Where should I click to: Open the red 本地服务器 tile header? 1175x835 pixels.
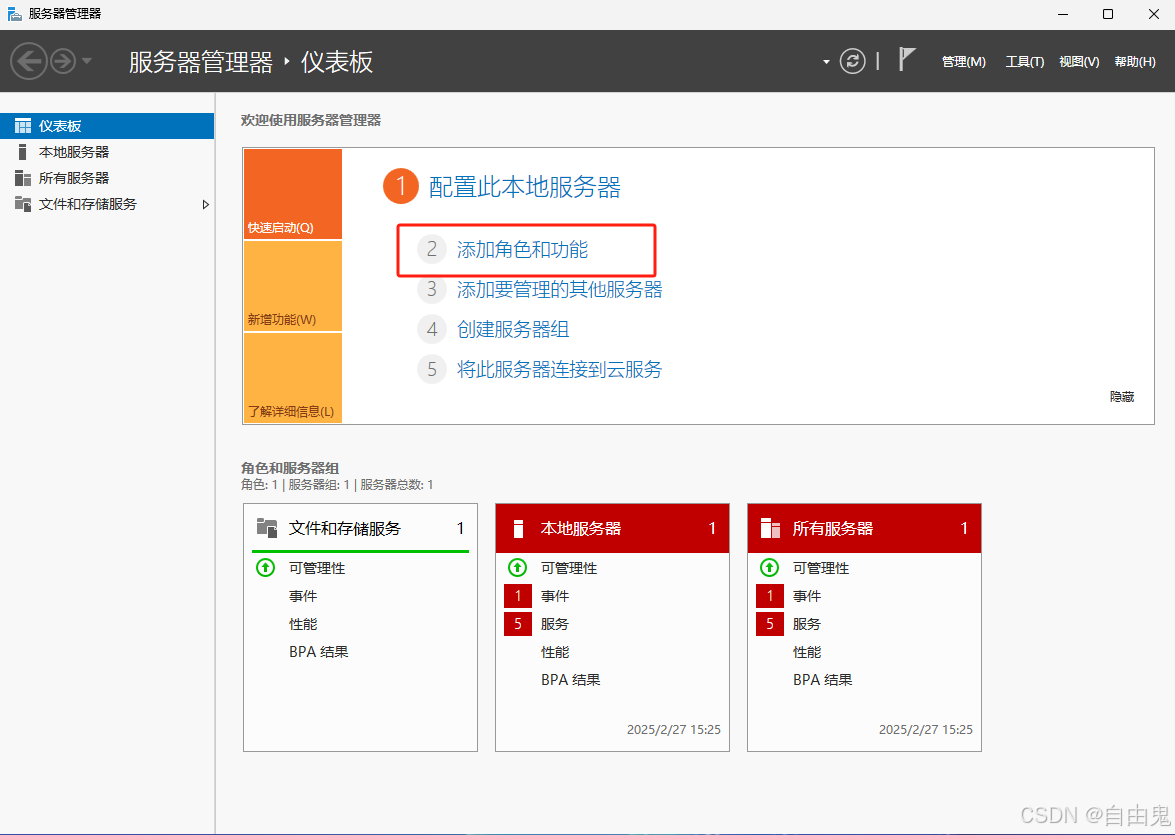pyautogui.click(x=612, y=528)
